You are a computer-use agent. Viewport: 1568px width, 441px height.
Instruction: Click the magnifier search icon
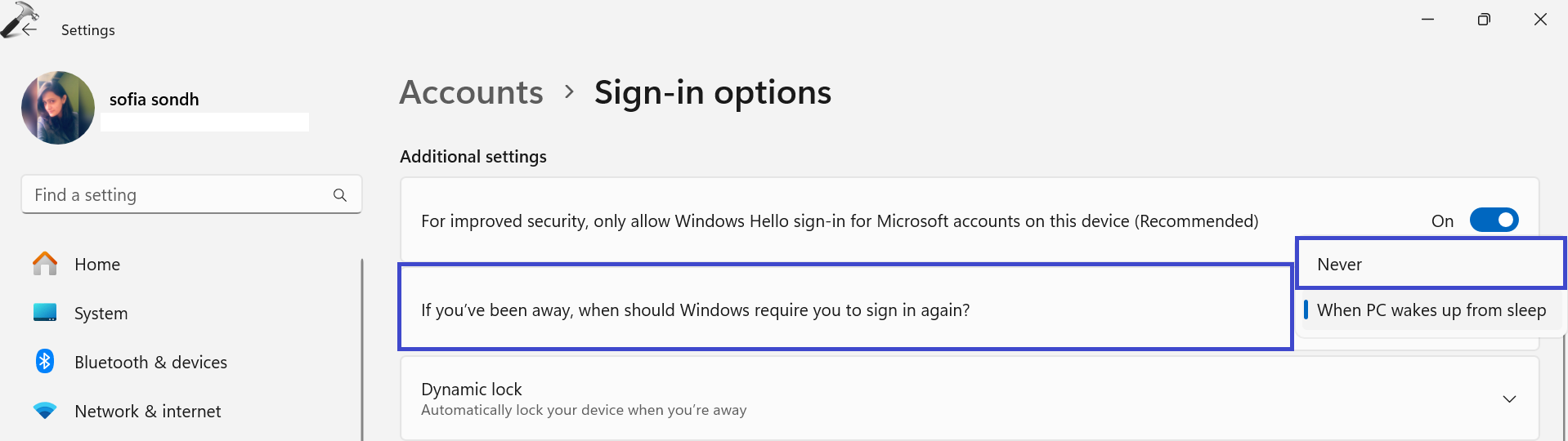pyautogui.click(x=340, y=195)
